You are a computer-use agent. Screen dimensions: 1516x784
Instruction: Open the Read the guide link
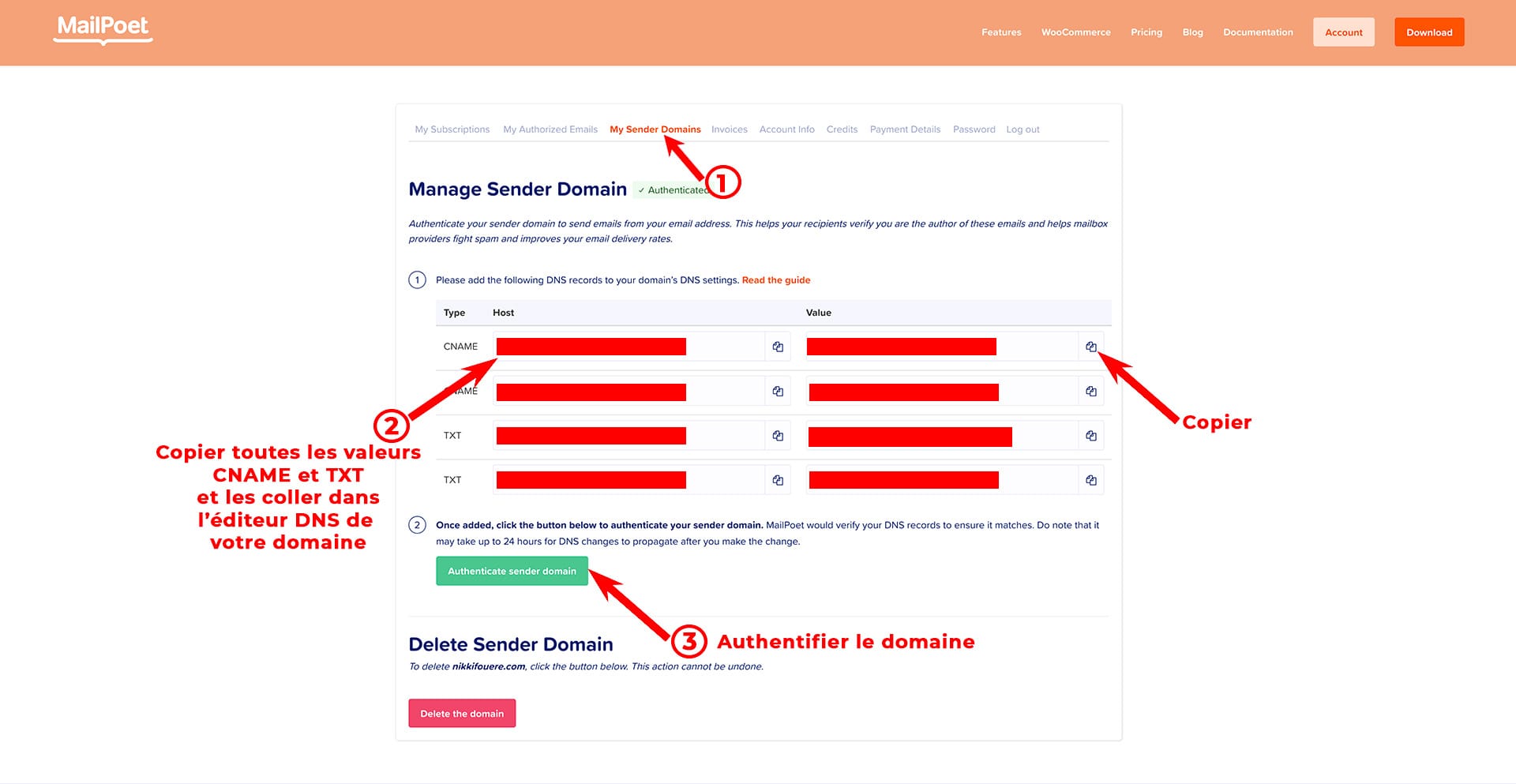[x=775, y=280]
